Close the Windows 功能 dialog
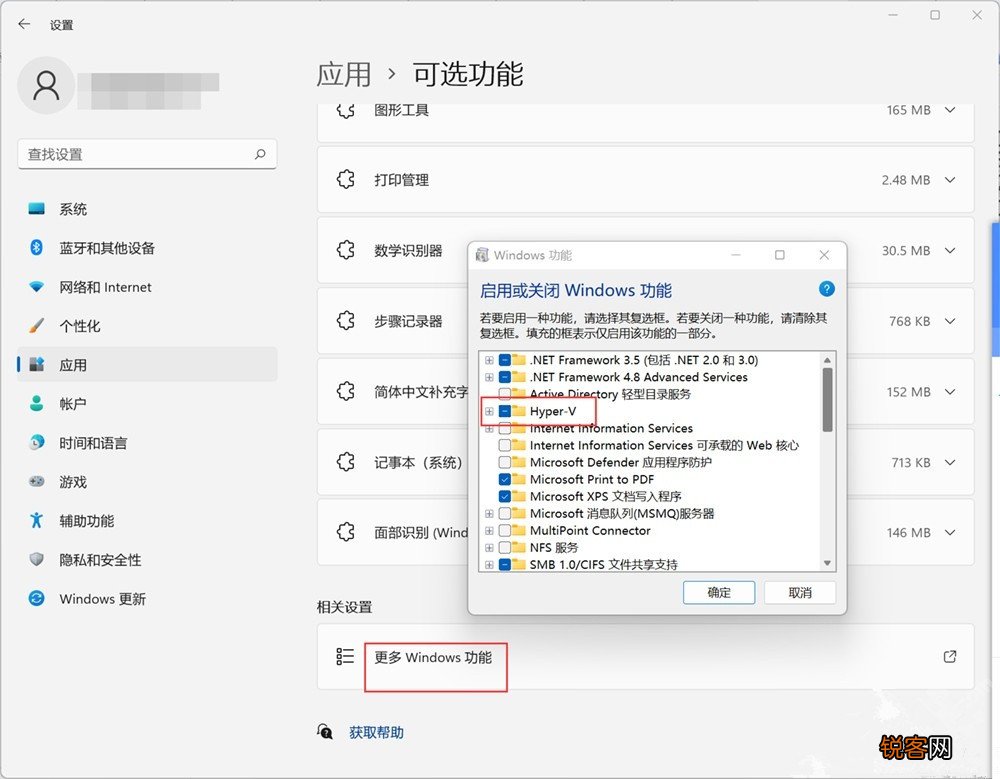This screenshot has width=1000, height=779. click(824, 255)
